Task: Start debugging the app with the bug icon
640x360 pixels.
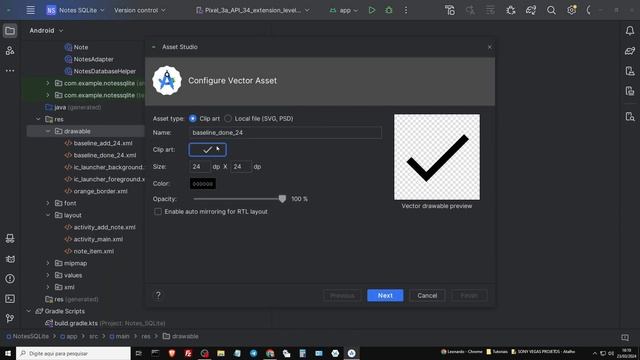Action: pyautogui.click(x=389, y=10)
